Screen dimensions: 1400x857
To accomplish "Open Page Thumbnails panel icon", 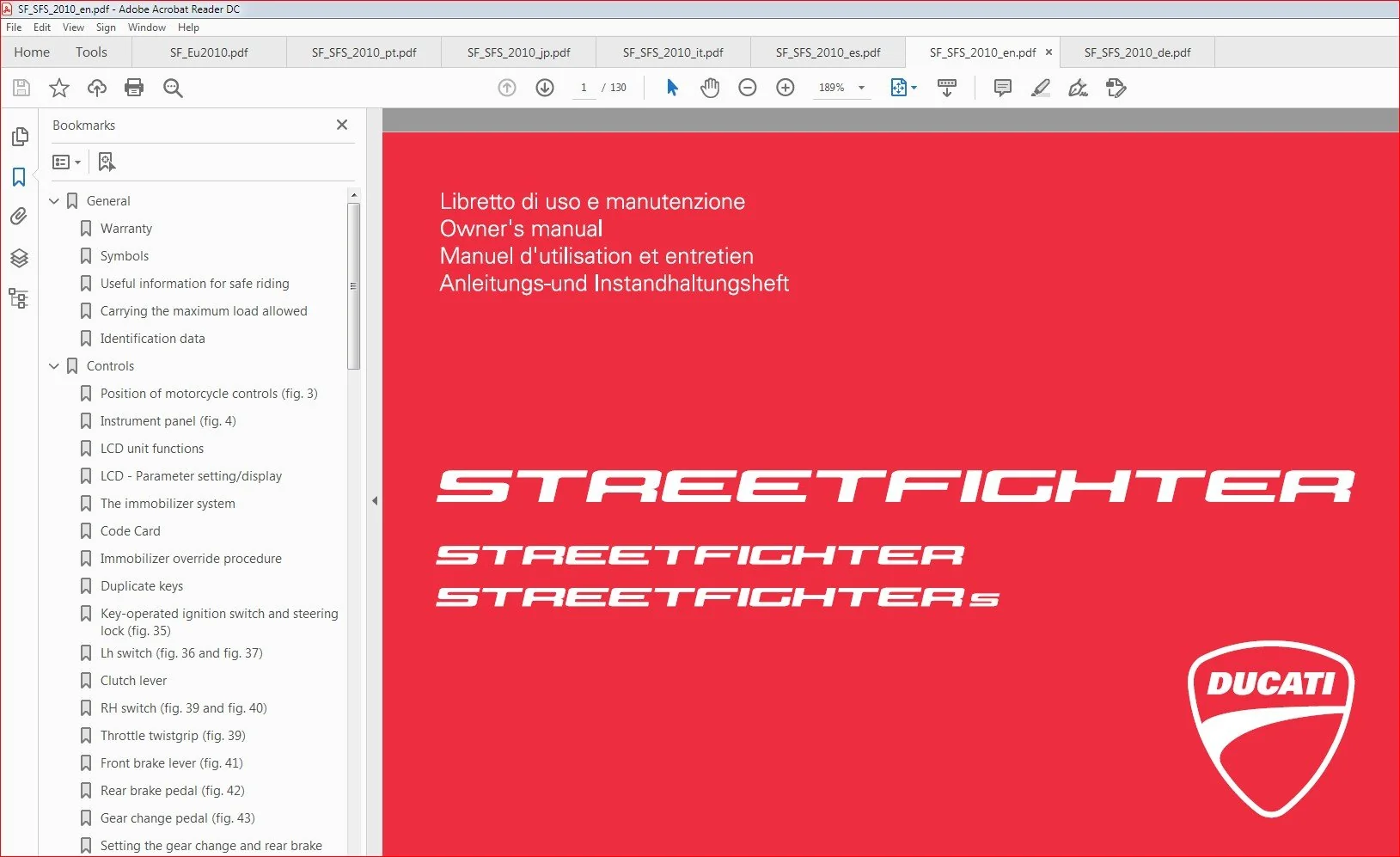I will tap(19, 137).
